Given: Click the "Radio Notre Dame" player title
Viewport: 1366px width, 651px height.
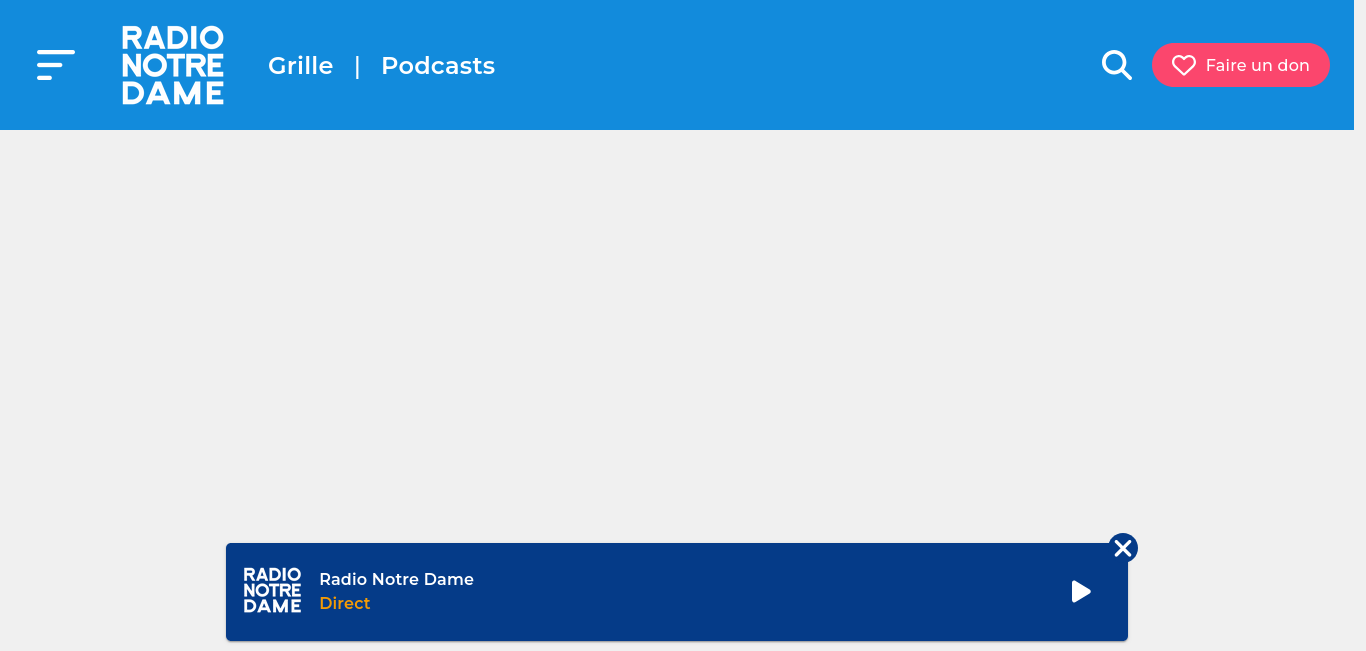Looking at the screenshot, I should coord(396,579).
